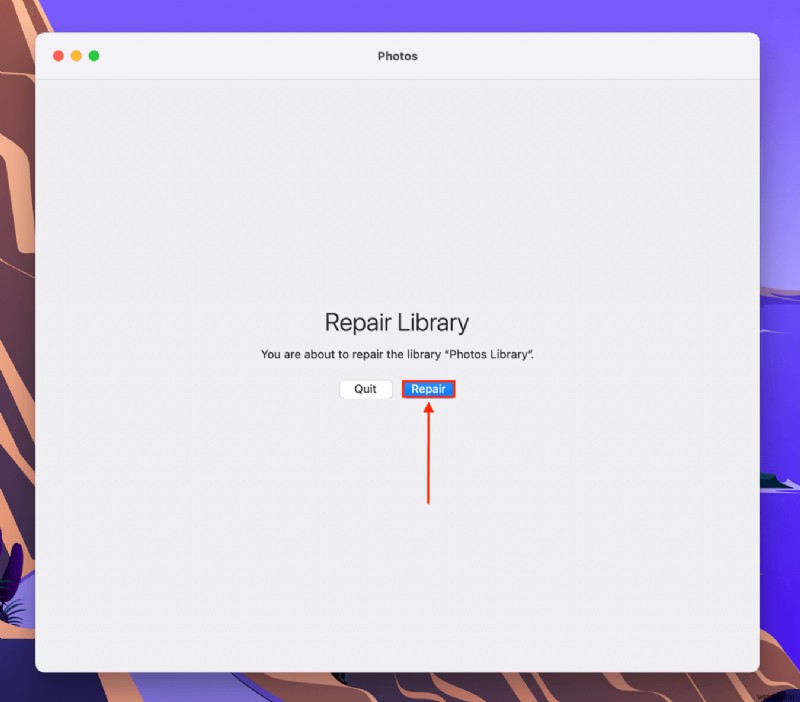Screen dimensions: 800x702
Task: Enter full screen using the green button
Action: click(x=93, y=57)
